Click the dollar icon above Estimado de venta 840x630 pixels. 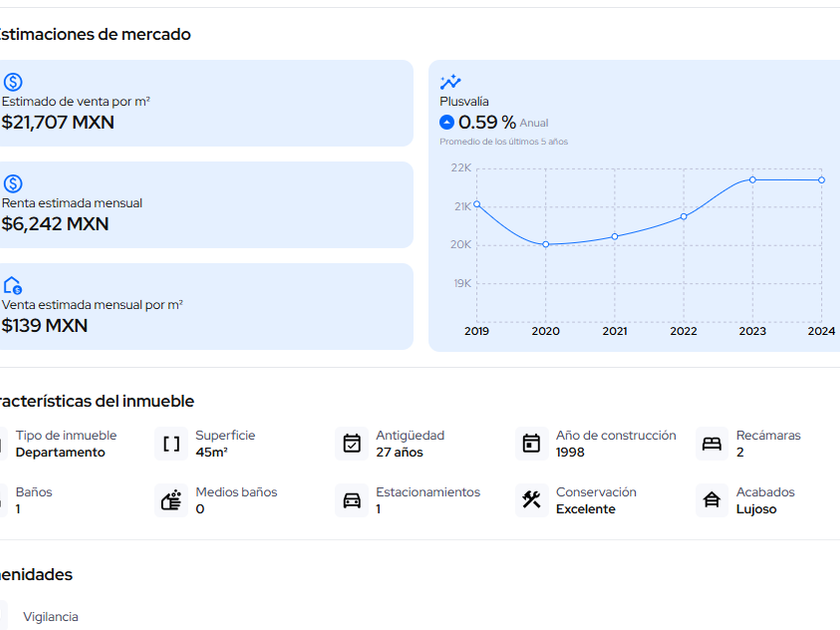[x=13, y=82]
